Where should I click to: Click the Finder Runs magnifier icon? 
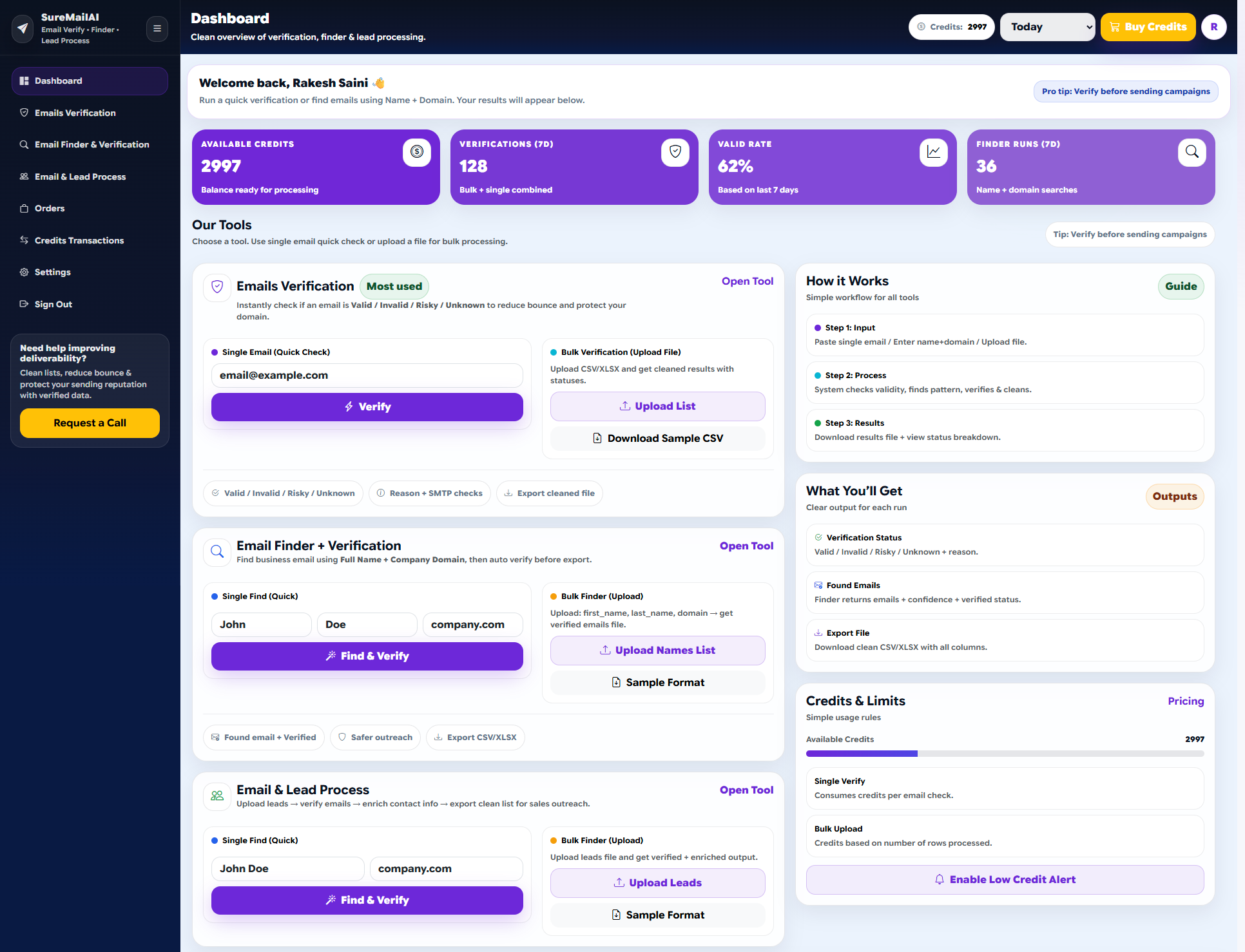1192,152
